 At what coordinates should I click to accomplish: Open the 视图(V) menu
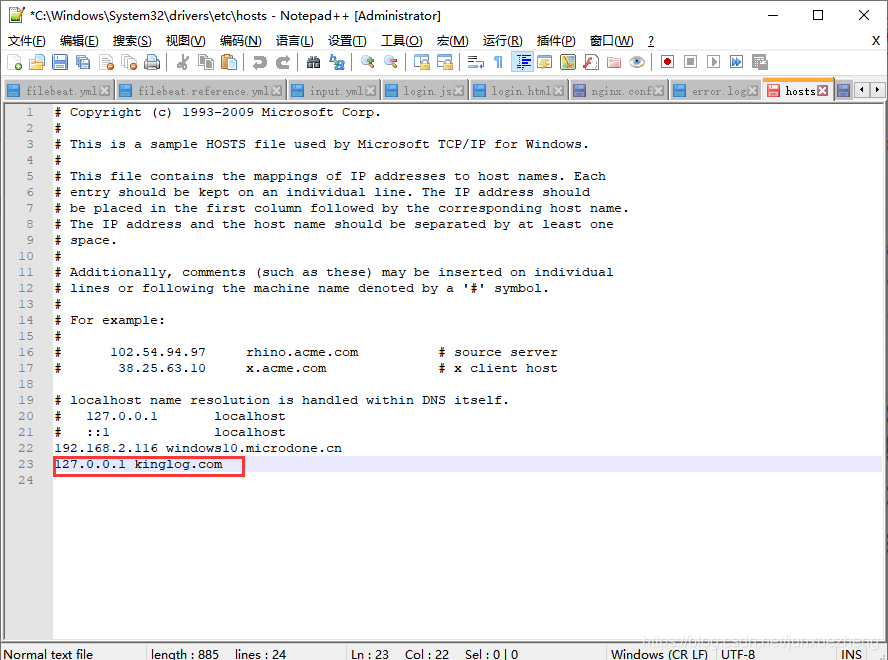(185, 41)
